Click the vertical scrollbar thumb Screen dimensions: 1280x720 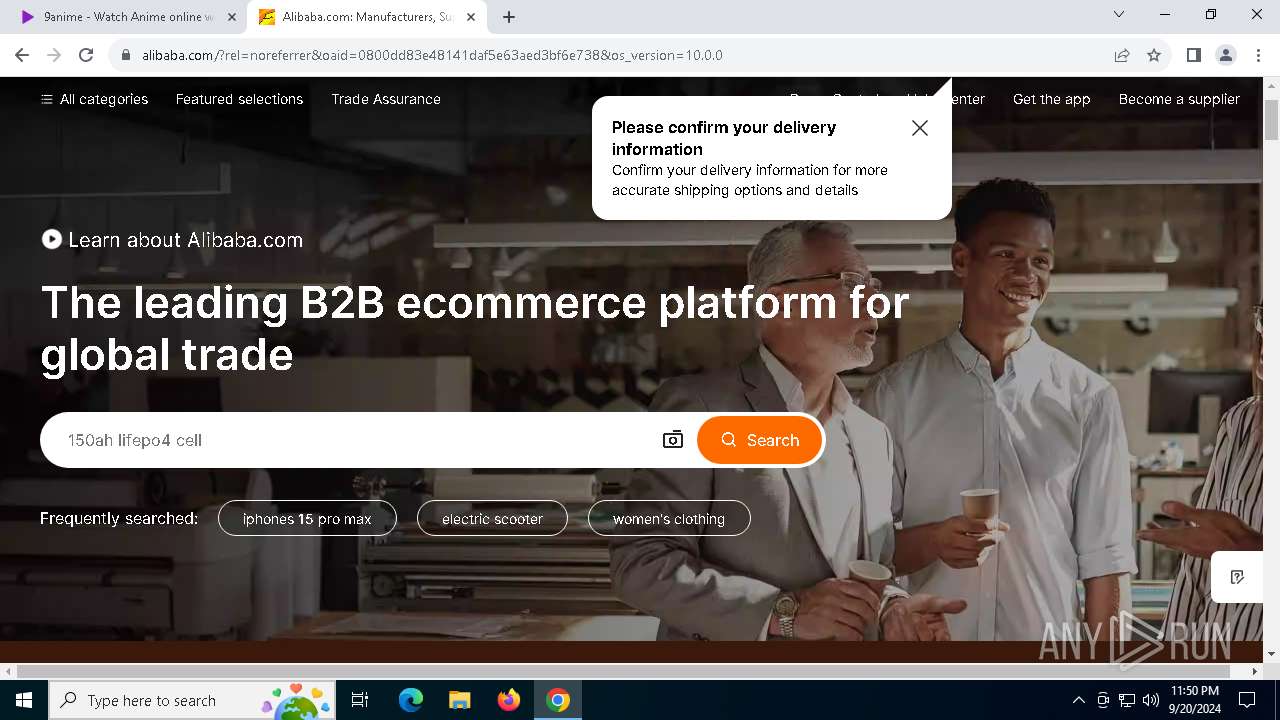pos(1271,120)
